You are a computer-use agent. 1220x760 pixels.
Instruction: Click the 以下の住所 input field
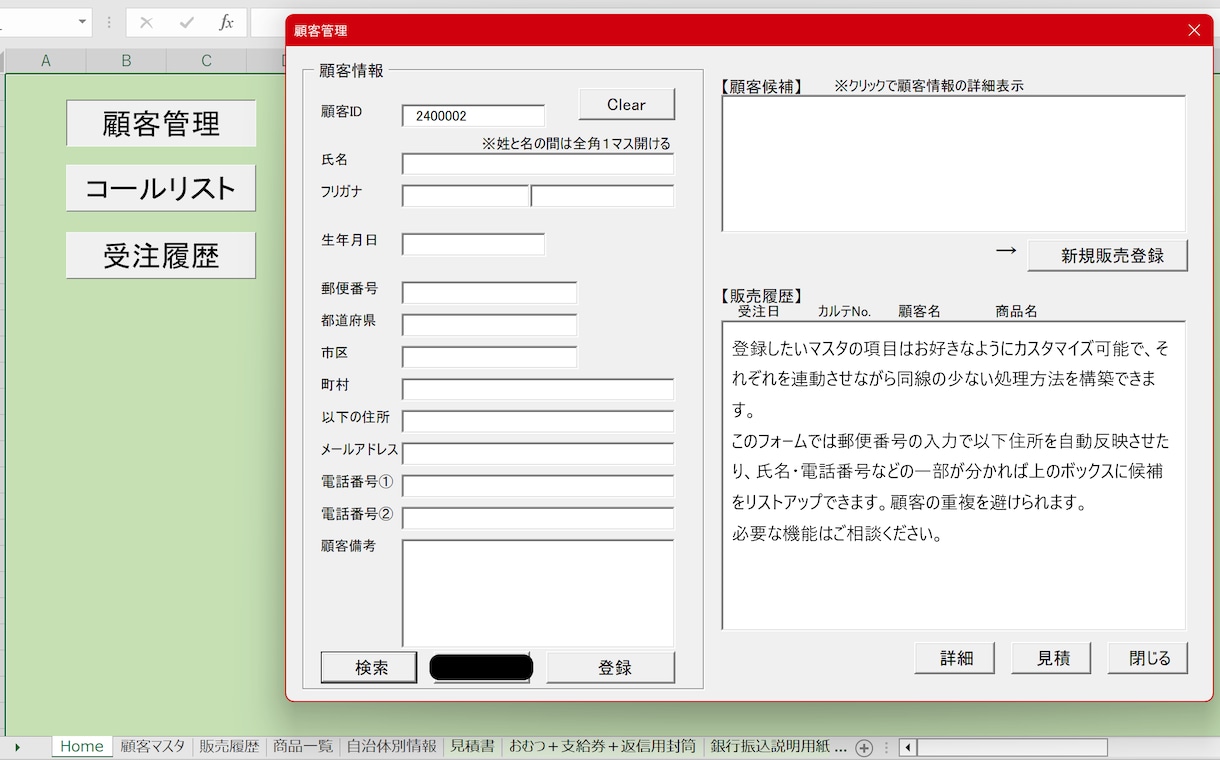538,421
